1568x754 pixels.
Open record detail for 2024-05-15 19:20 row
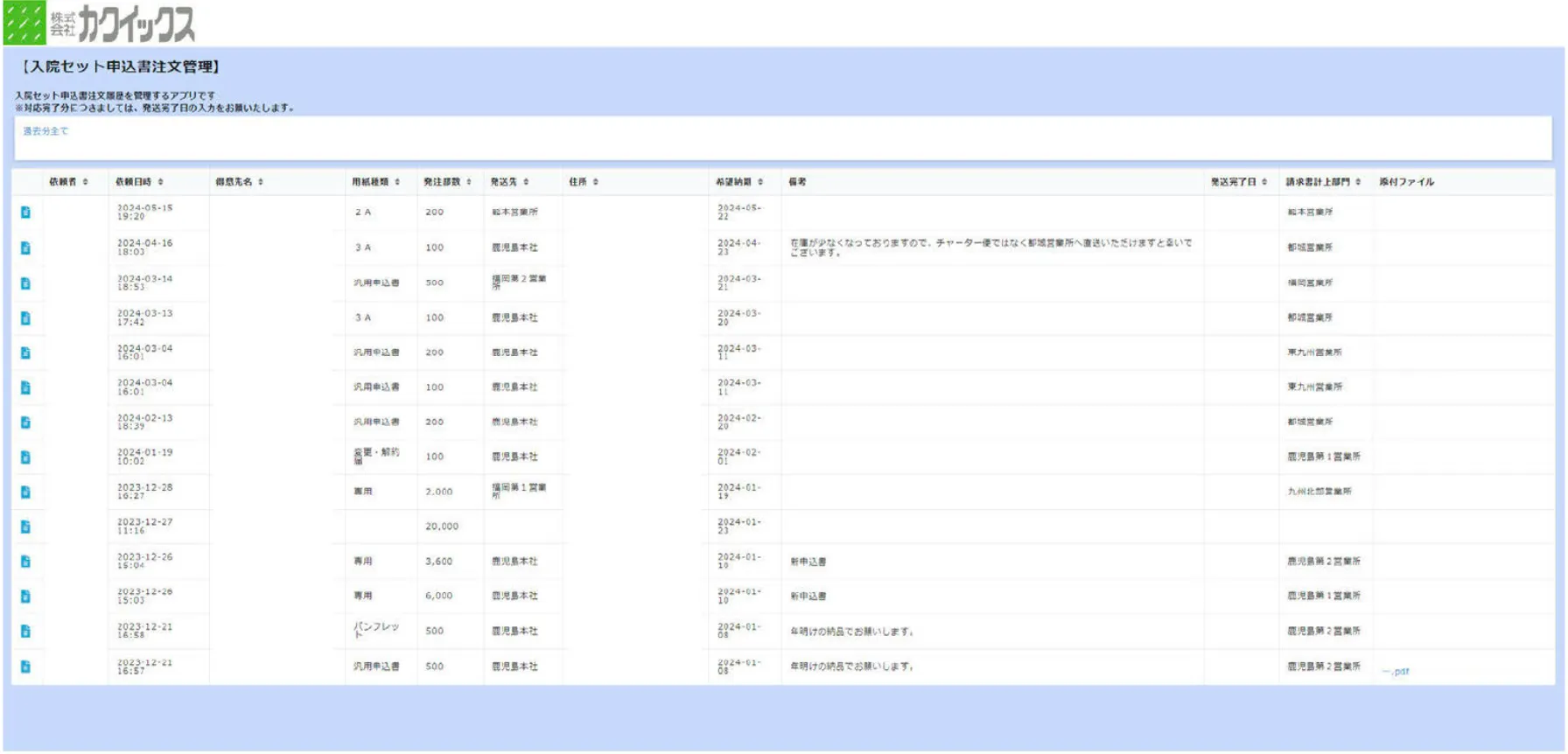(x=25, y=213)
